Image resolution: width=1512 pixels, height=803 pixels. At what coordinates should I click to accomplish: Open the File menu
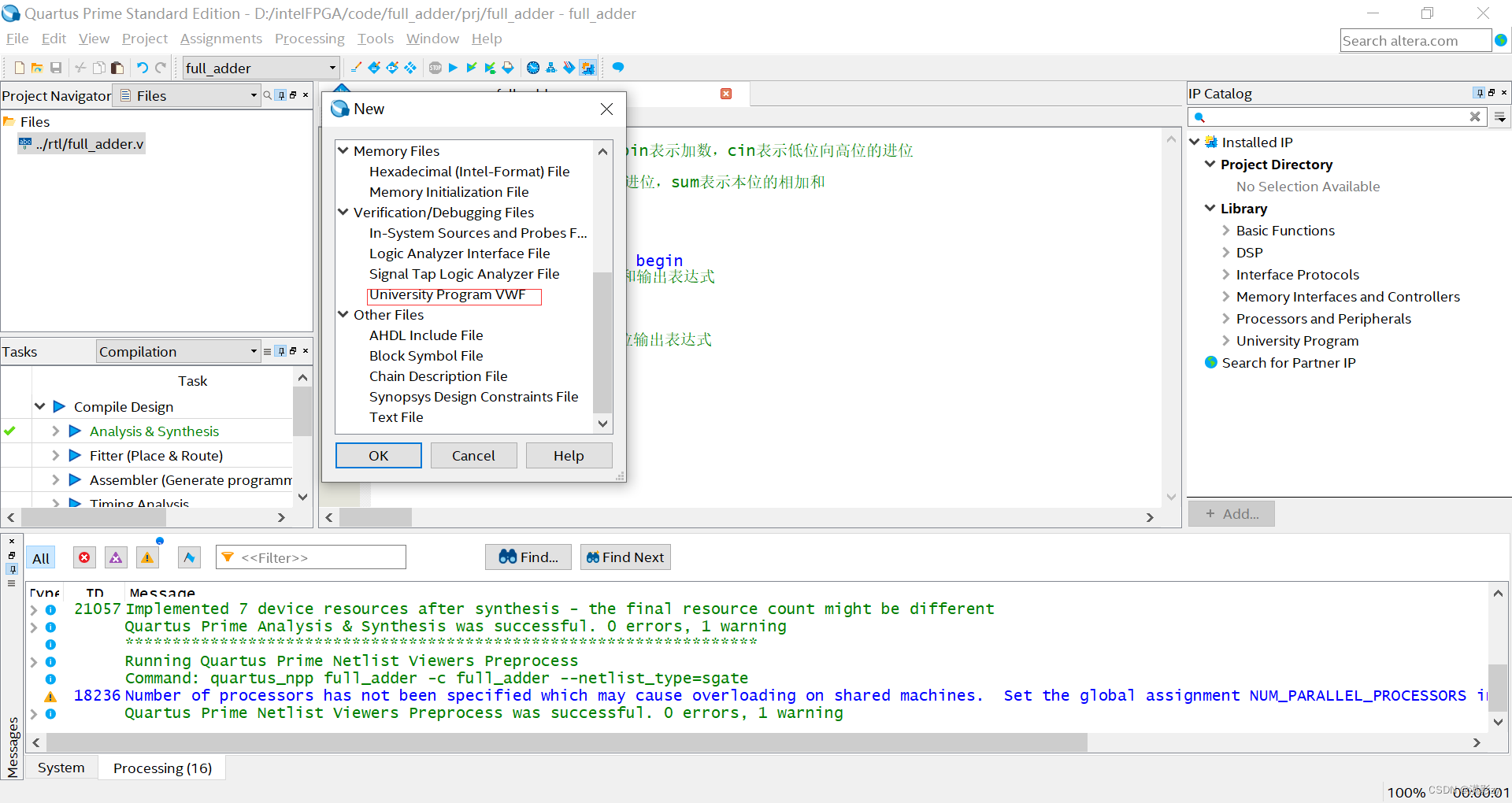[x=17, y=39]
